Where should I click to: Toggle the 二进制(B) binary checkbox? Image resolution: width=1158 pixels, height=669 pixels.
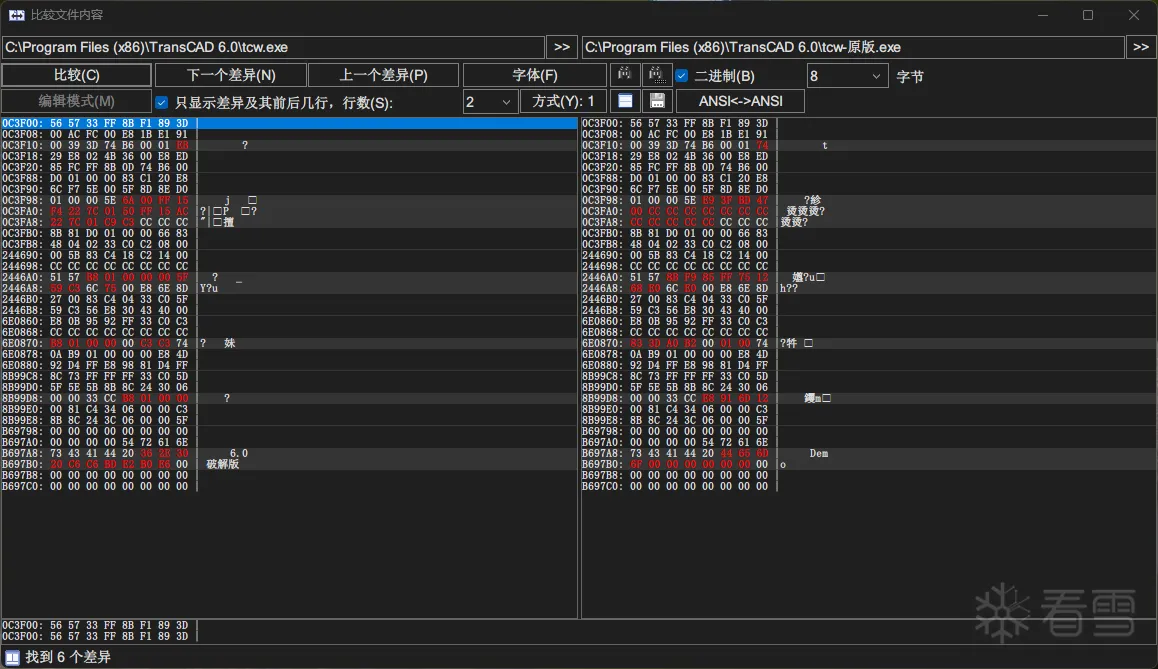(x=682, y=75)
